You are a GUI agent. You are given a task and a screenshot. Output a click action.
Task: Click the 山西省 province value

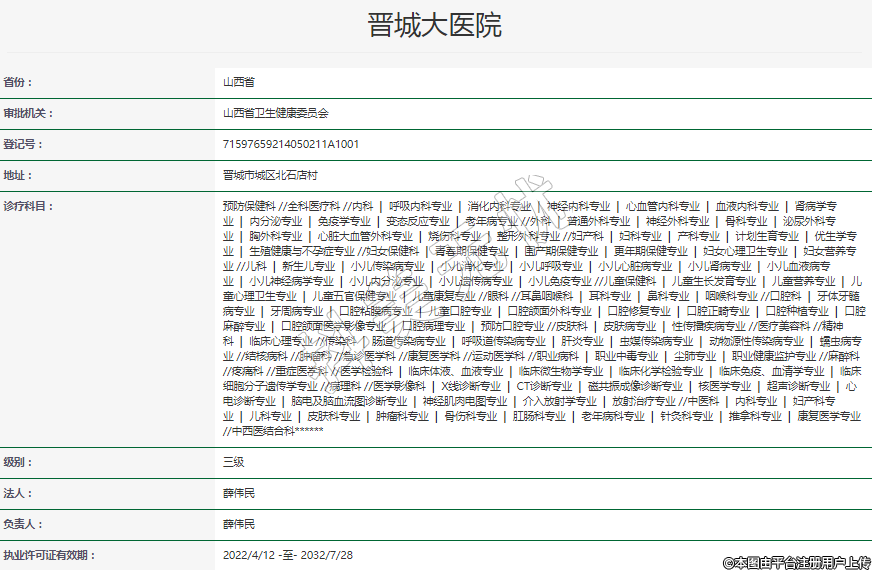click(x=238, y=82)
